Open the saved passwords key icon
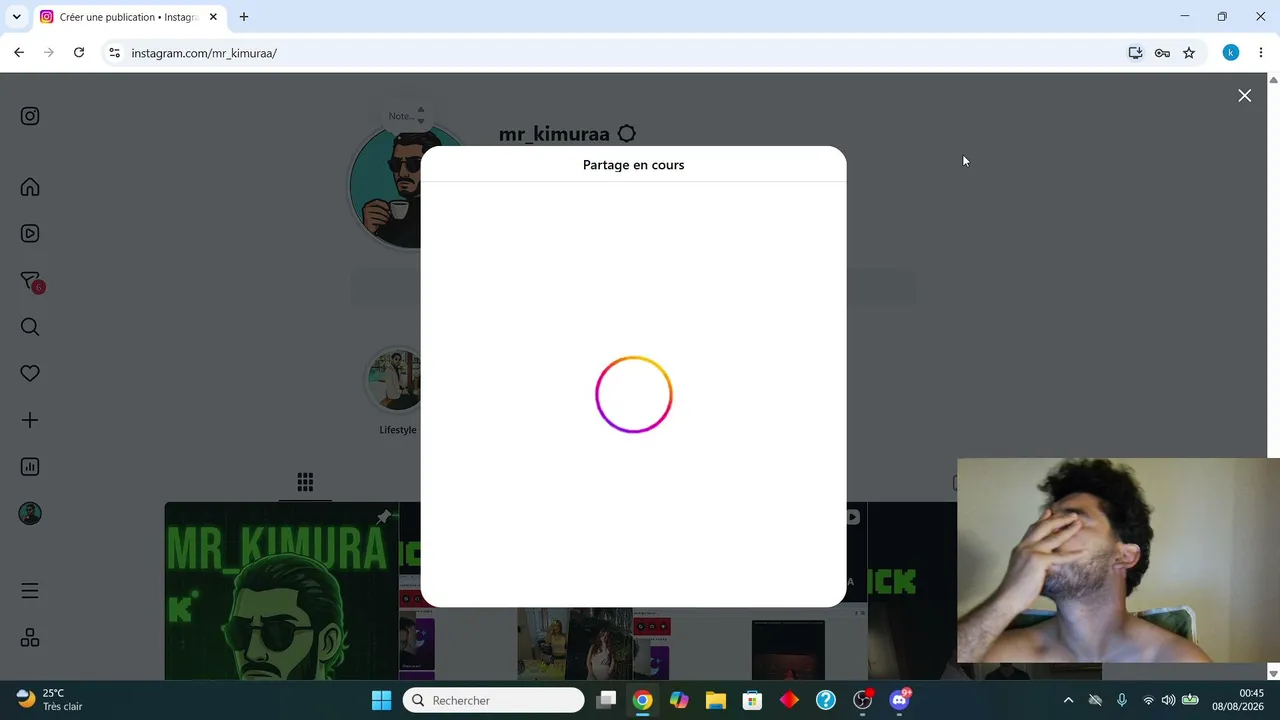Viewport: 1280px width, 720px height. [1162, 53]
